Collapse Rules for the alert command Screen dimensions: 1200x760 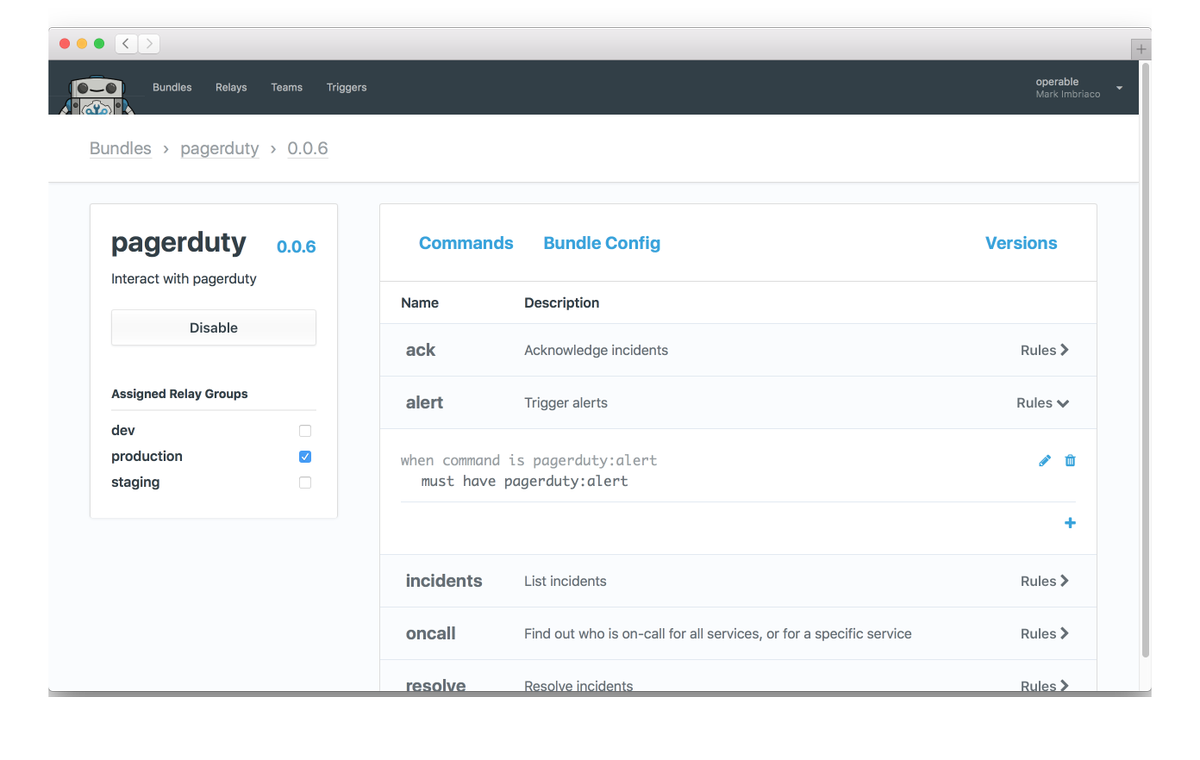(x=1043, y=403)
